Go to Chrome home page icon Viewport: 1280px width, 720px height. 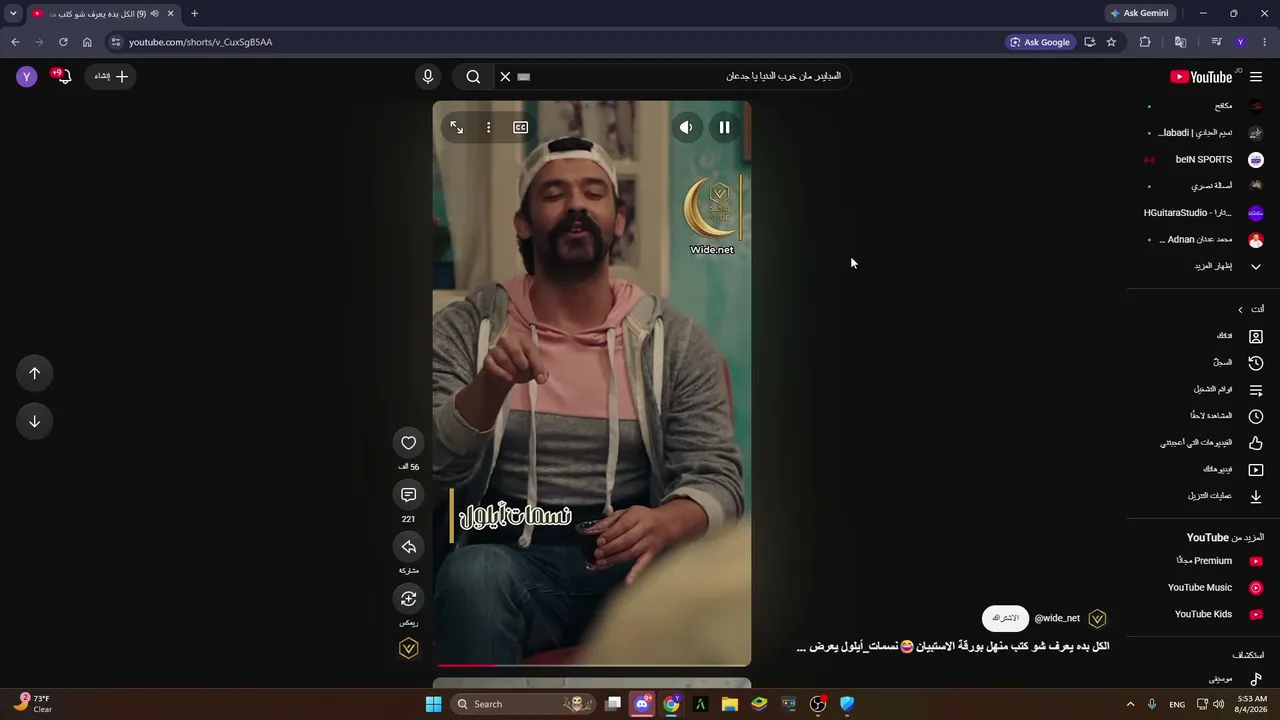(x=87, y=42)
